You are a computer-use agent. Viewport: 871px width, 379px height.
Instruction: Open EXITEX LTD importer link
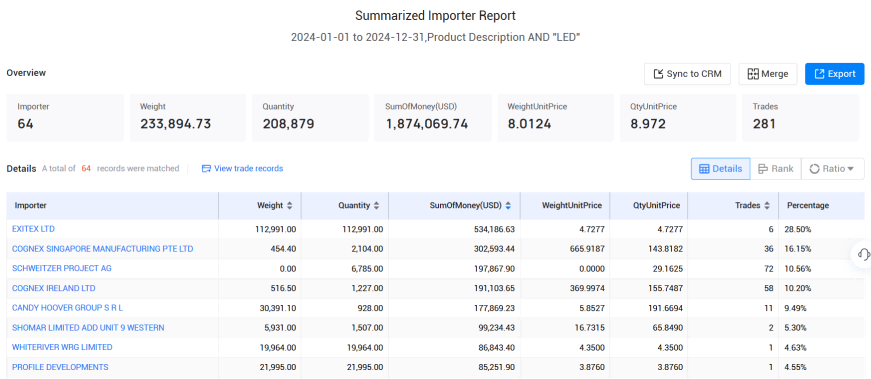click(33, 229)
